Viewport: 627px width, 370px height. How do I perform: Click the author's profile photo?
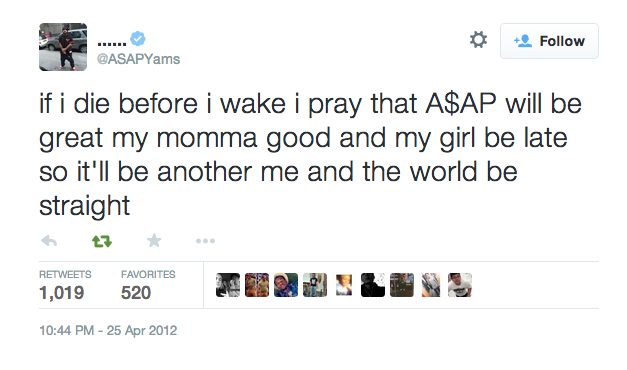tap(63, 47)
